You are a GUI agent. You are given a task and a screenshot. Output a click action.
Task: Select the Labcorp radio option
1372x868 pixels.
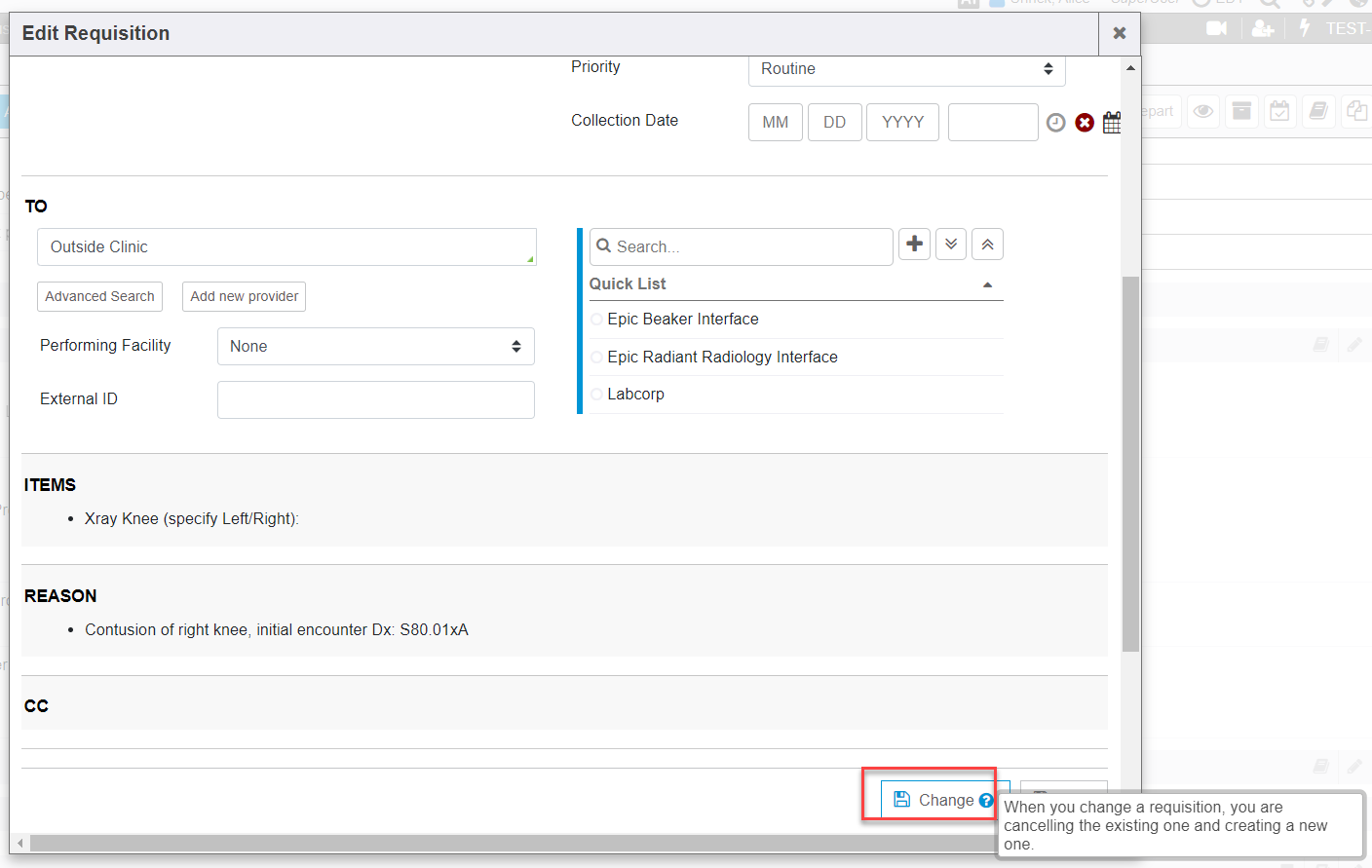click(596, 395)
